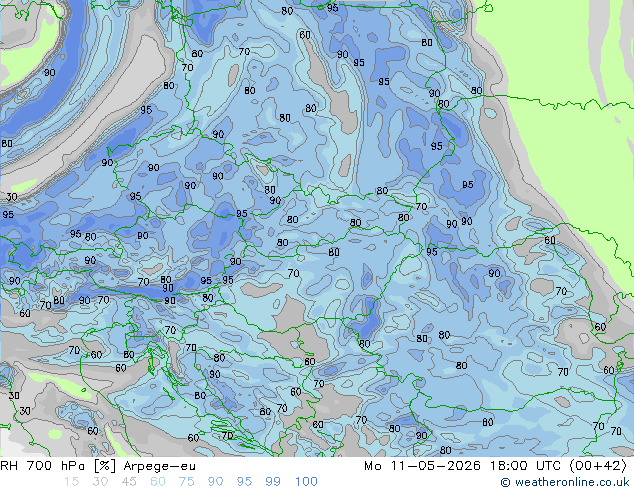Select the legend value 75
Viewport: 634px width, 490px height.
pyautogui.click(x=186, y=482)
